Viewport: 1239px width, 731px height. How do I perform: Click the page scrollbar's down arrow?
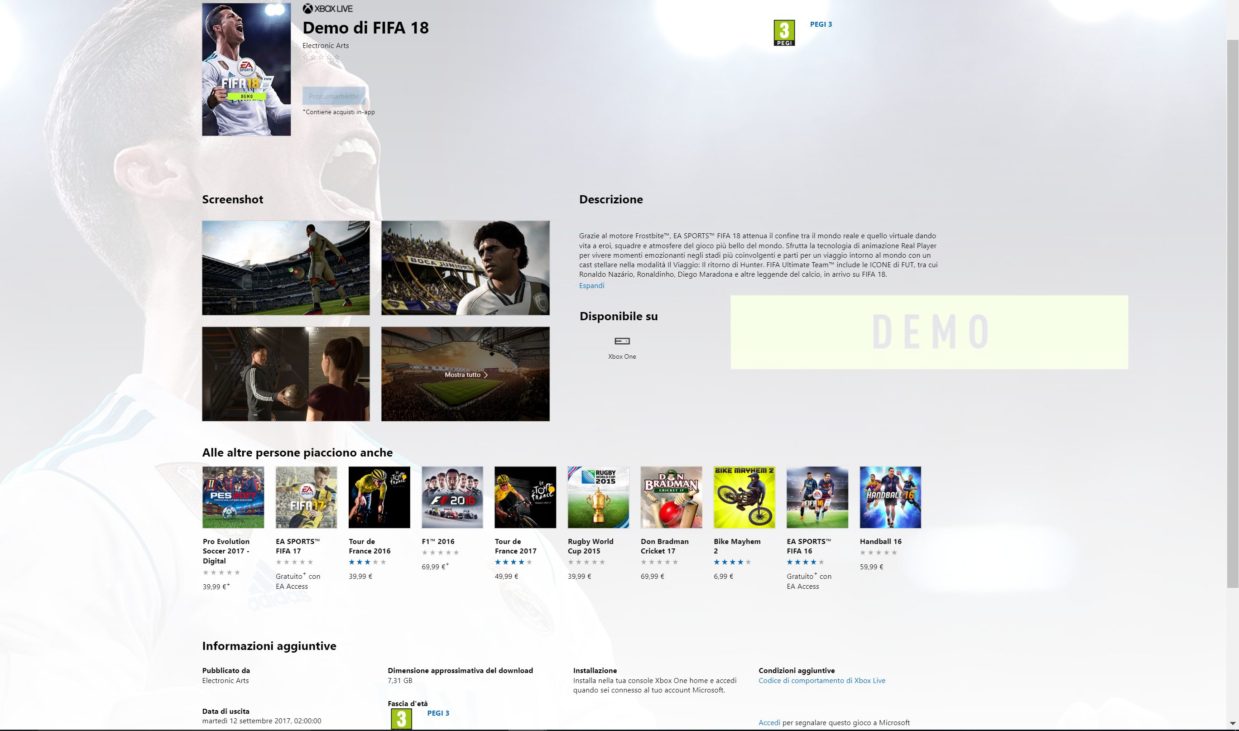tap(1232, 723)
